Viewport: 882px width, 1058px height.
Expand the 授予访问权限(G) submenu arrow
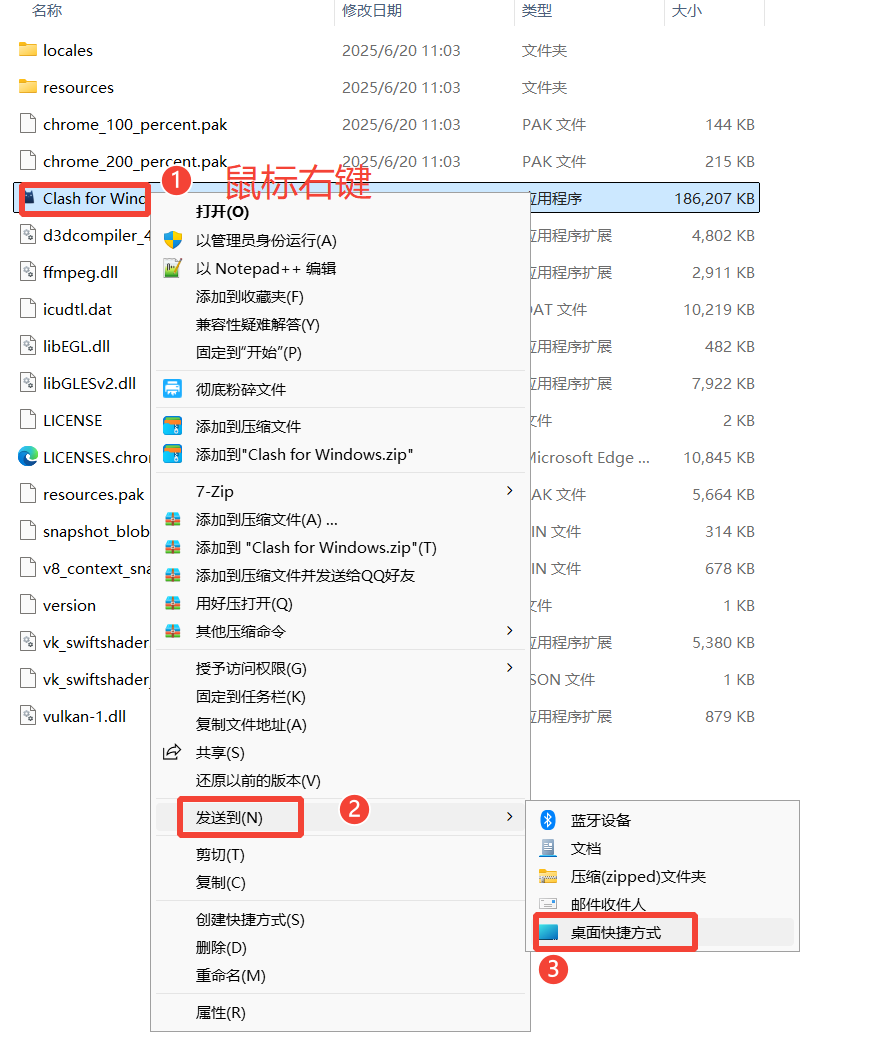click(510, 667)
